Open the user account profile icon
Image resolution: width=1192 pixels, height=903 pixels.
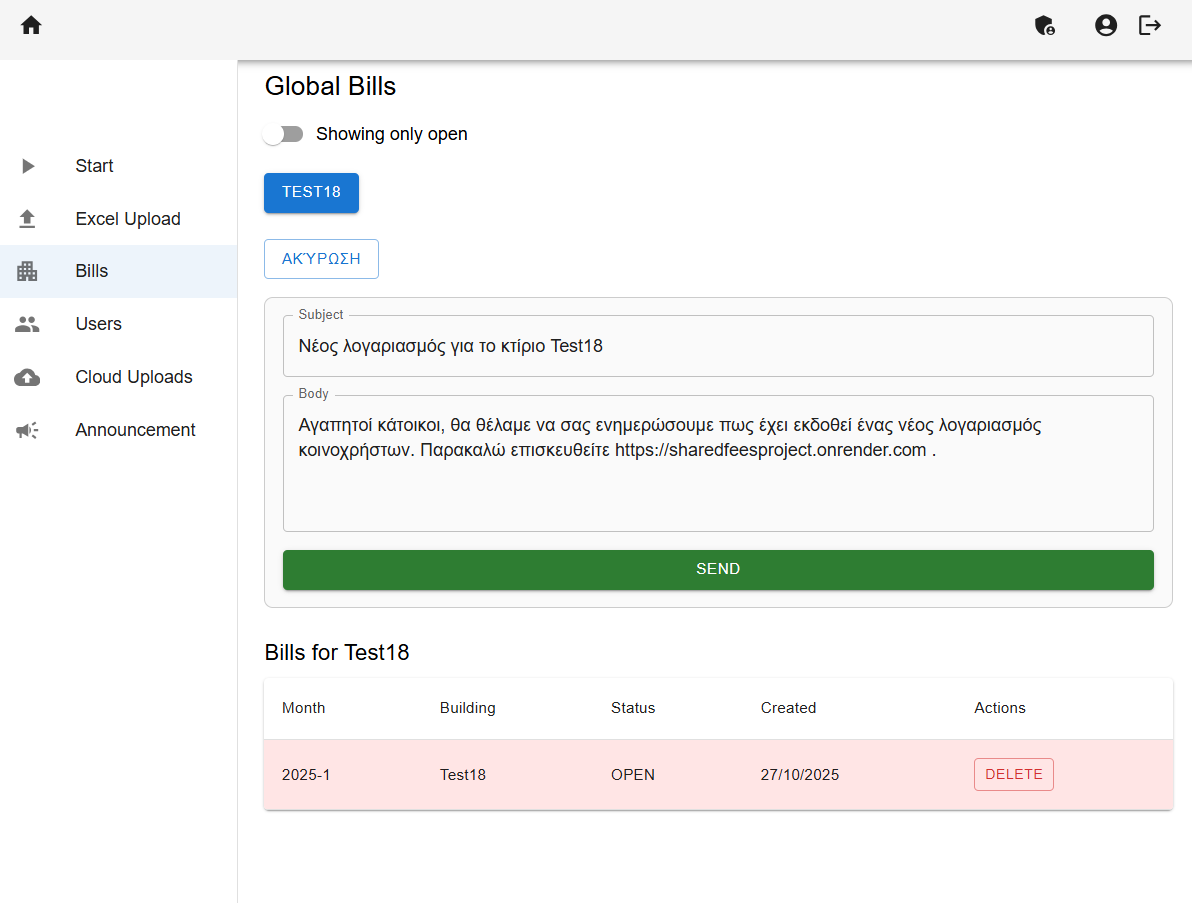1105,26
